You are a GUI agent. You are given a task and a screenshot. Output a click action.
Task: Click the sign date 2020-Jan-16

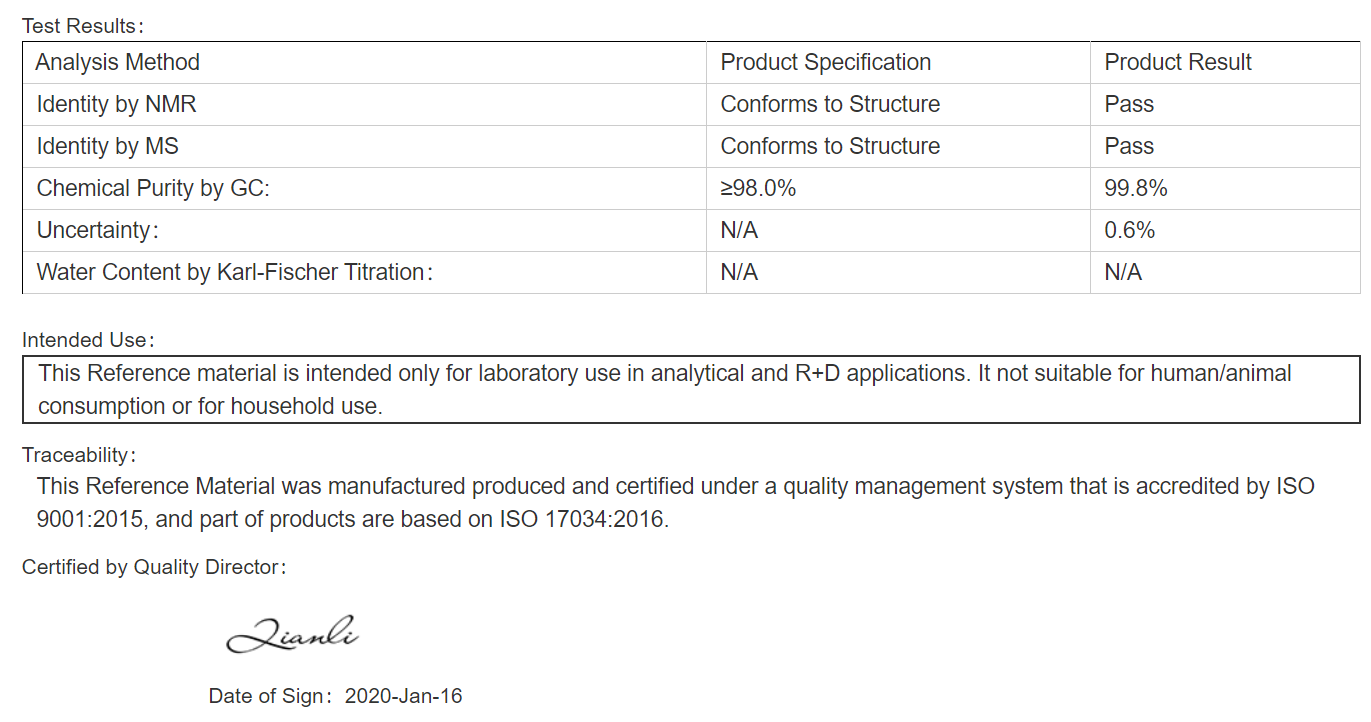point(404,696)
